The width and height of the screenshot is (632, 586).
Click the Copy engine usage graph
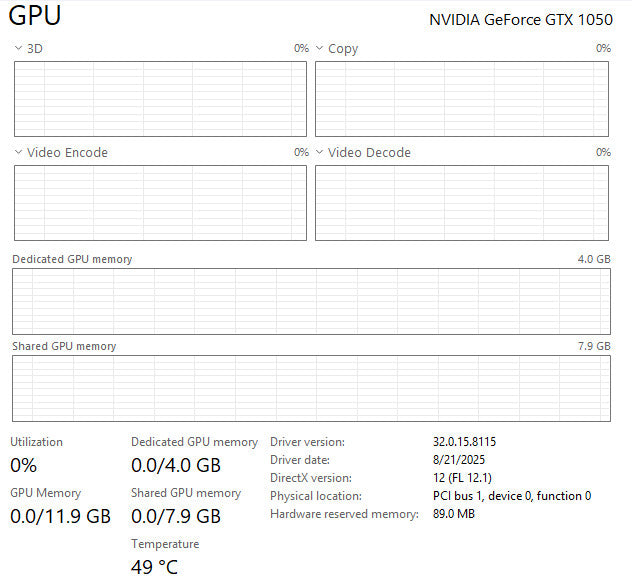tap(461, 99)
